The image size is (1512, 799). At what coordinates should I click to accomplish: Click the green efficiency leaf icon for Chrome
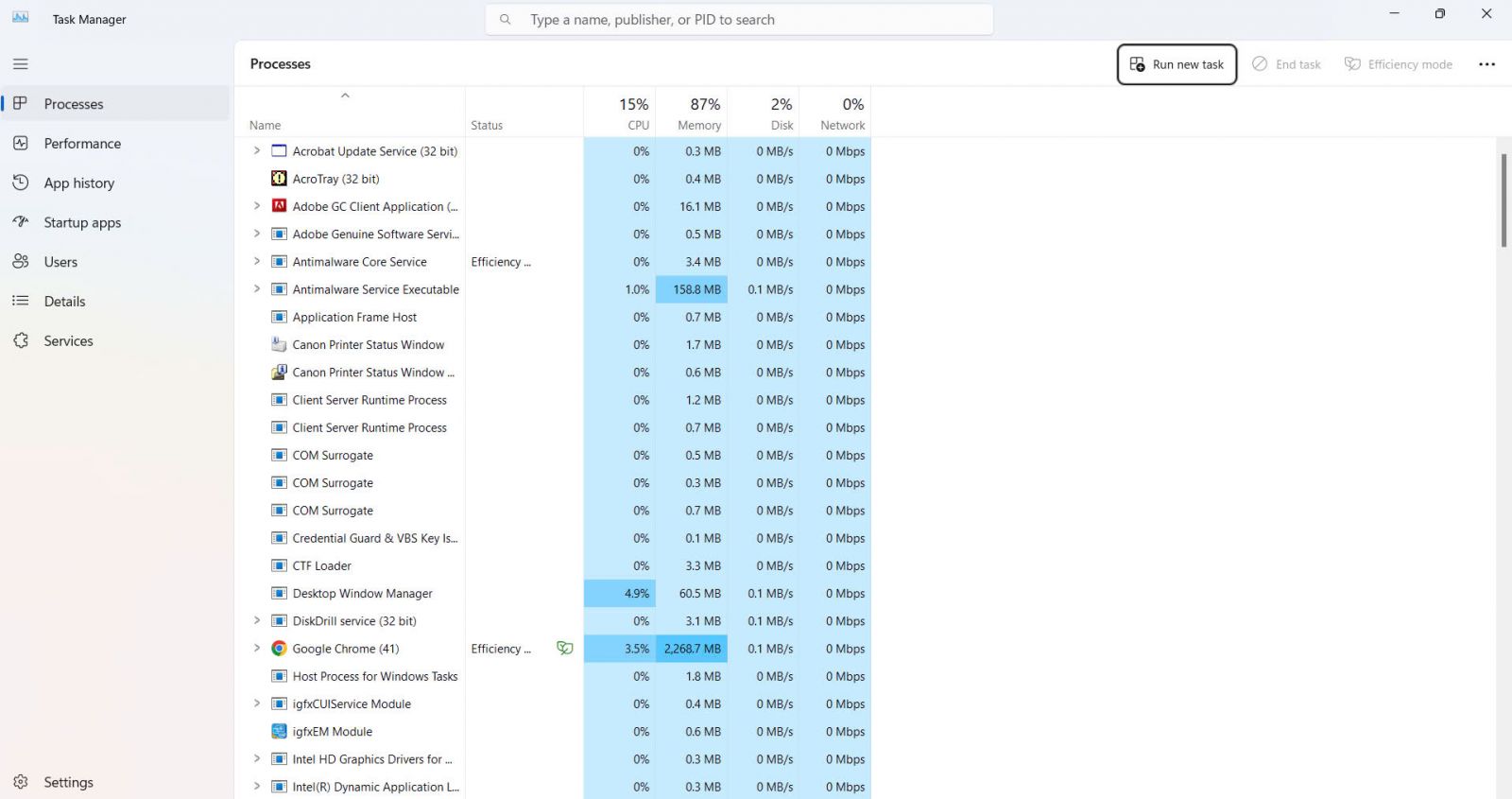tap(565, 649)
